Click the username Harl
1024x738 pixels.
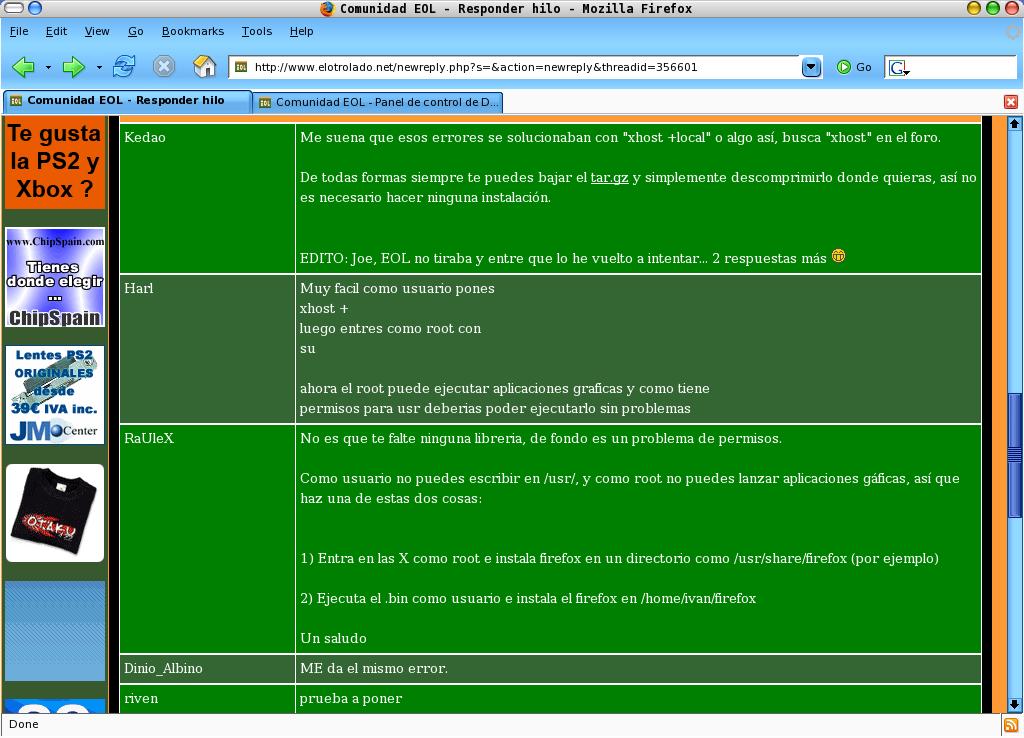point(139,288)
